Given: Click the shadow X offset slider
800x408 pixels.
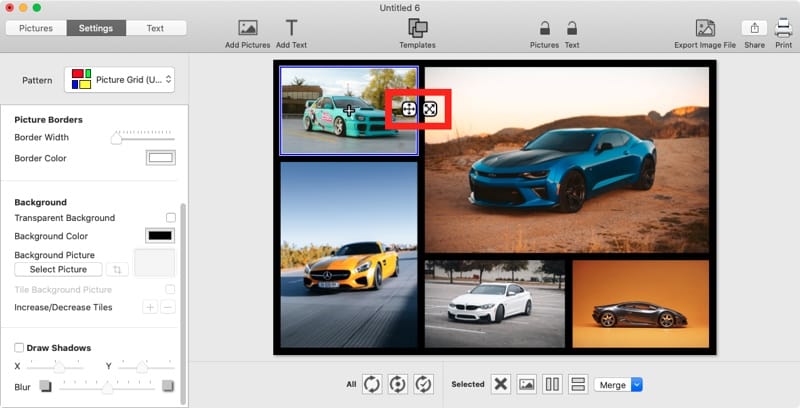Looking at the screenshot, I should click(x=55, y=366).
